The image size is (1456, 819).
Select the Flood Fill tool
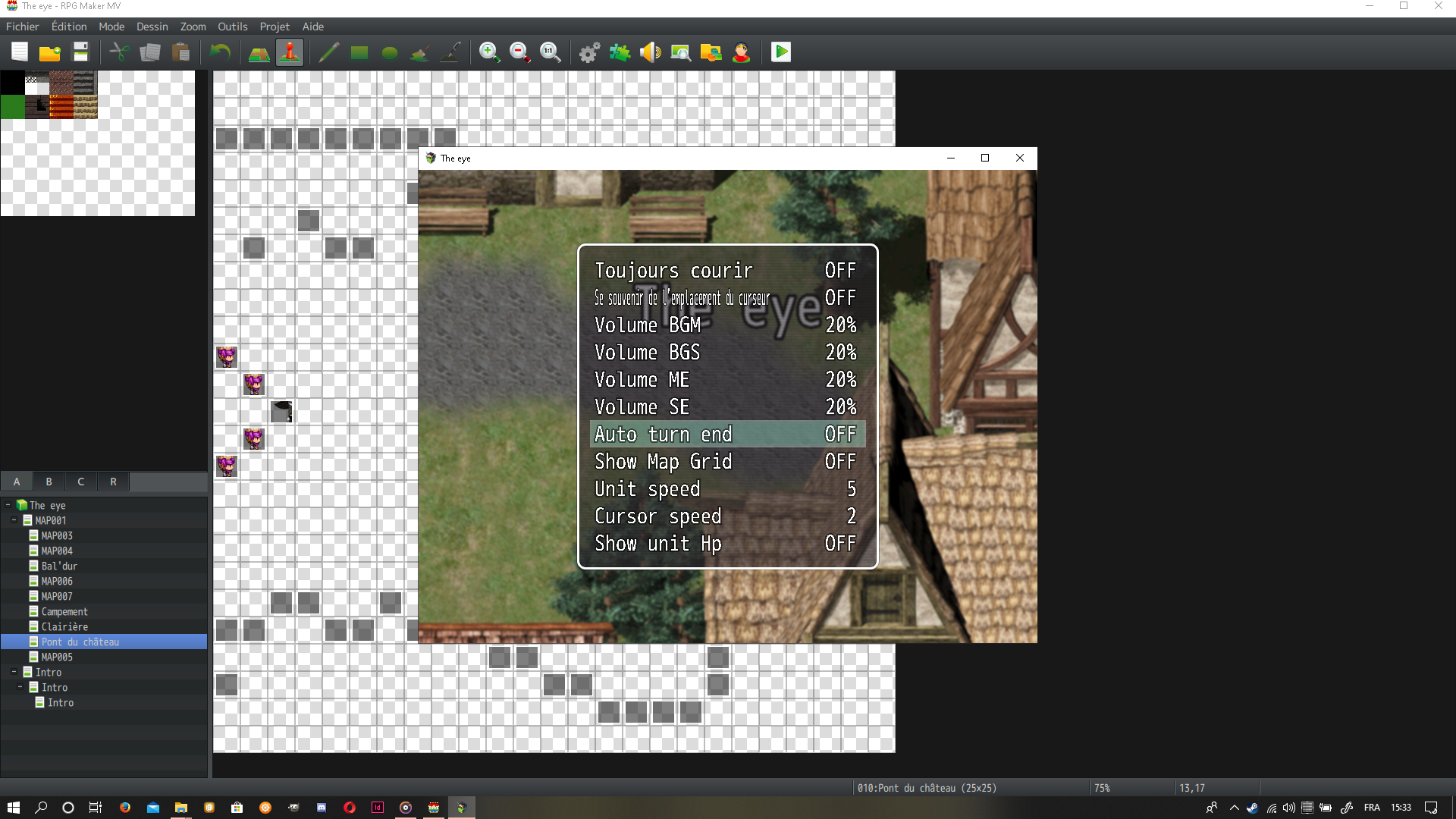click(420, 52)
